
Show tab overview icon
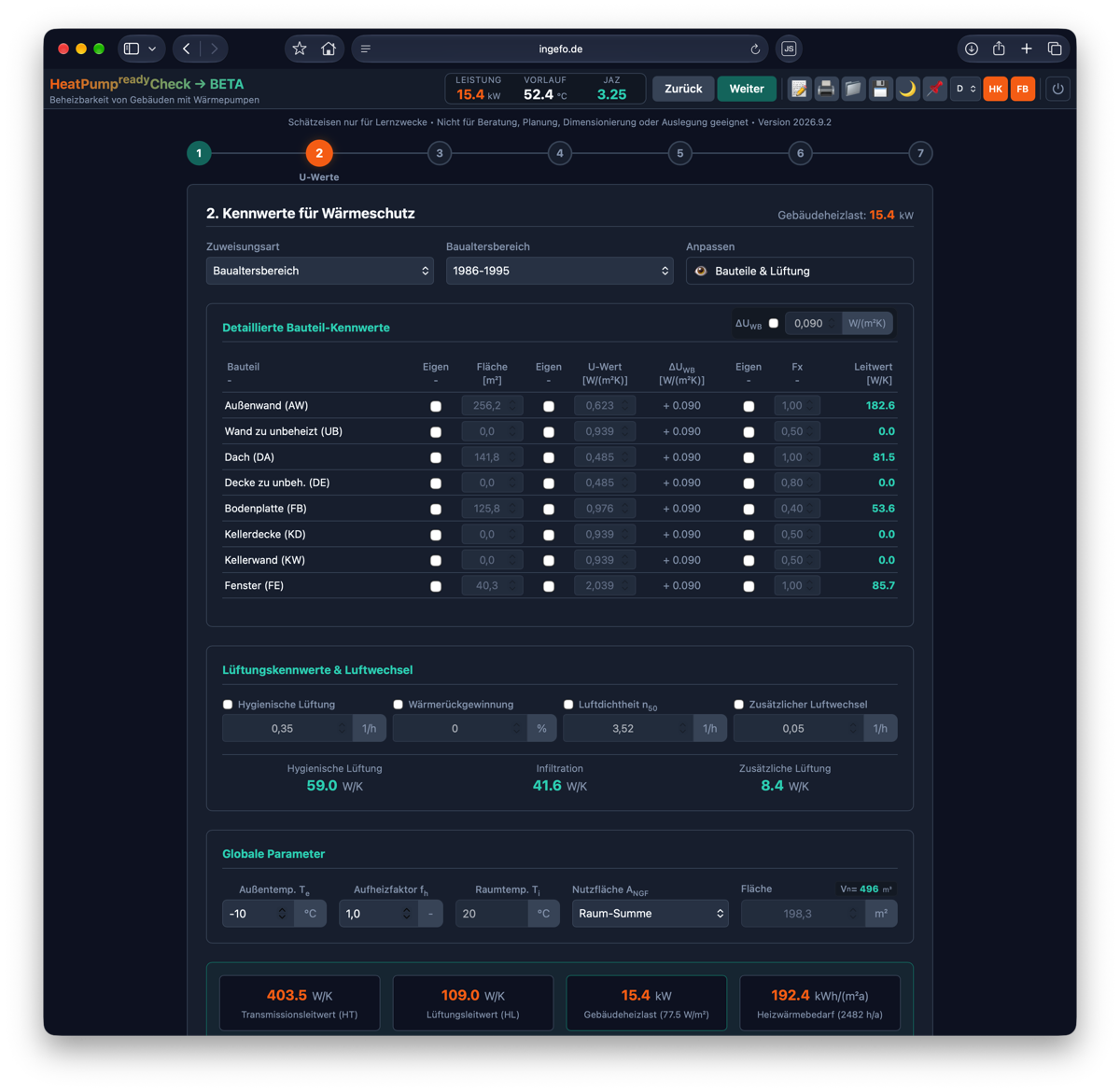pyautogui.click(x=1055, y=49)
